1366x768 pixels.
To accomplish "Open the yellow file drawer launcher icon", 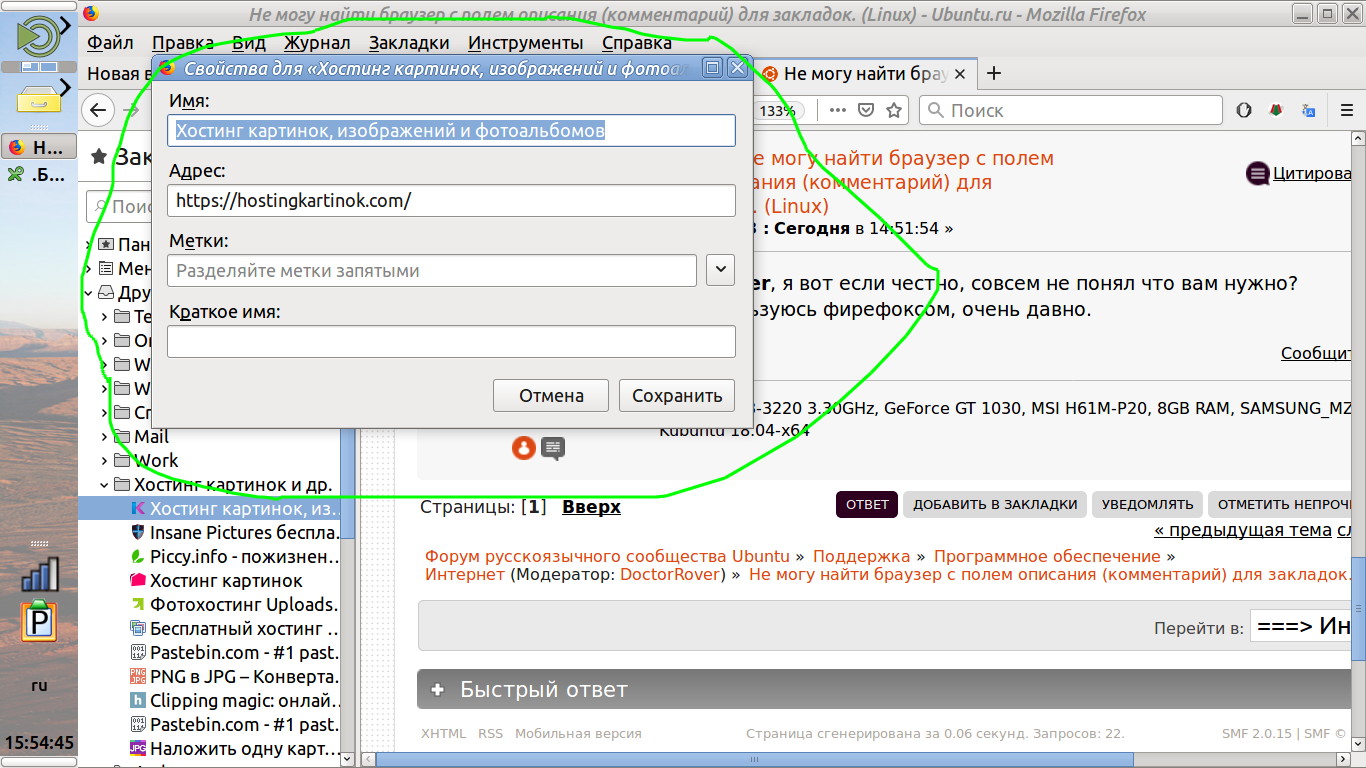I will pos(39,98).
